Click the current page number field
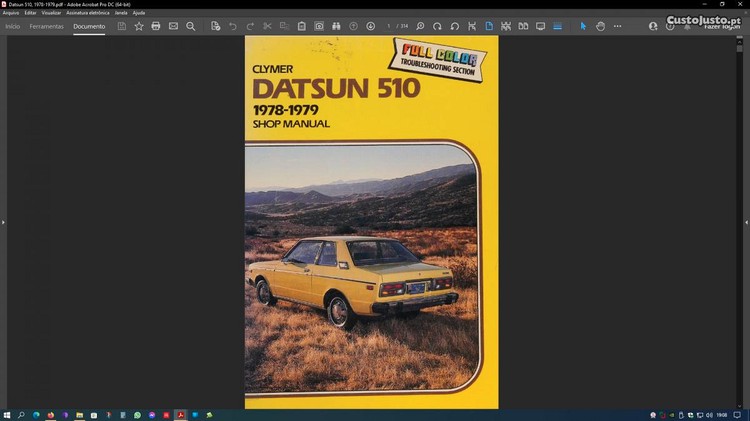This screenshot has width=750, height=421. (389, 26)
